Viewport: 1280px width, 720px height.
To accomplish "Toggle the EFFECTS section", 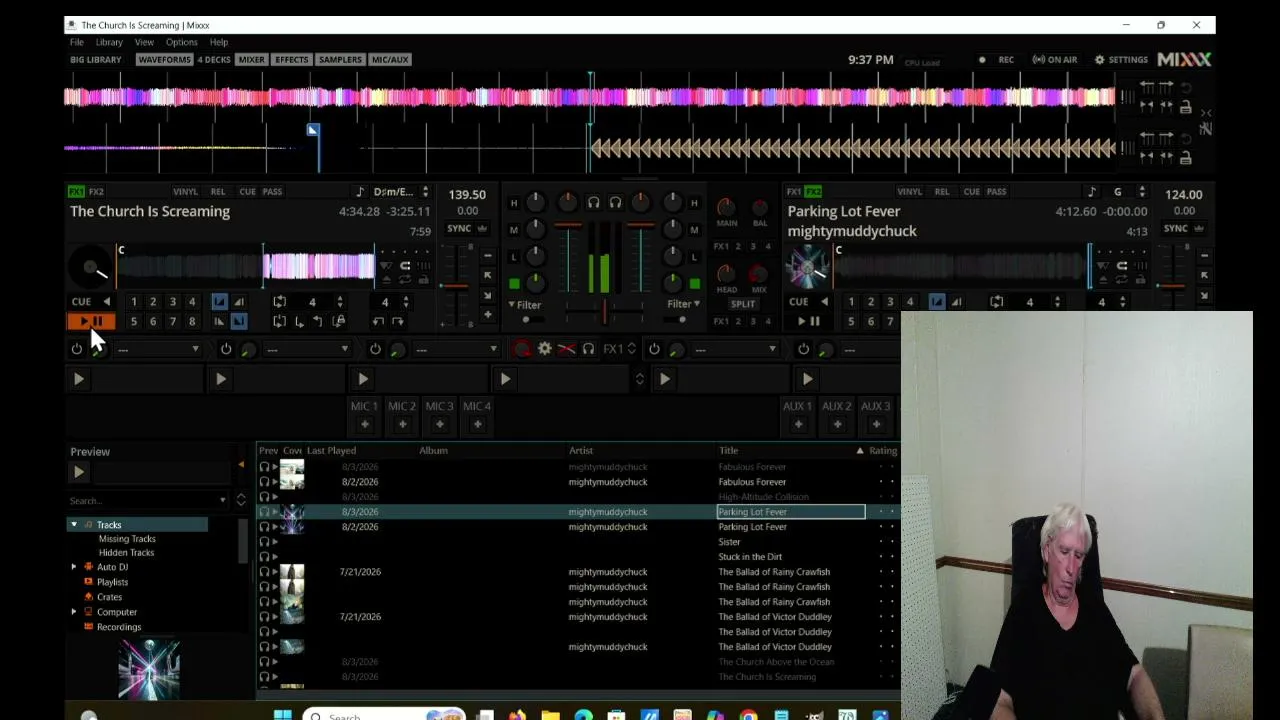I will (292, 60).
